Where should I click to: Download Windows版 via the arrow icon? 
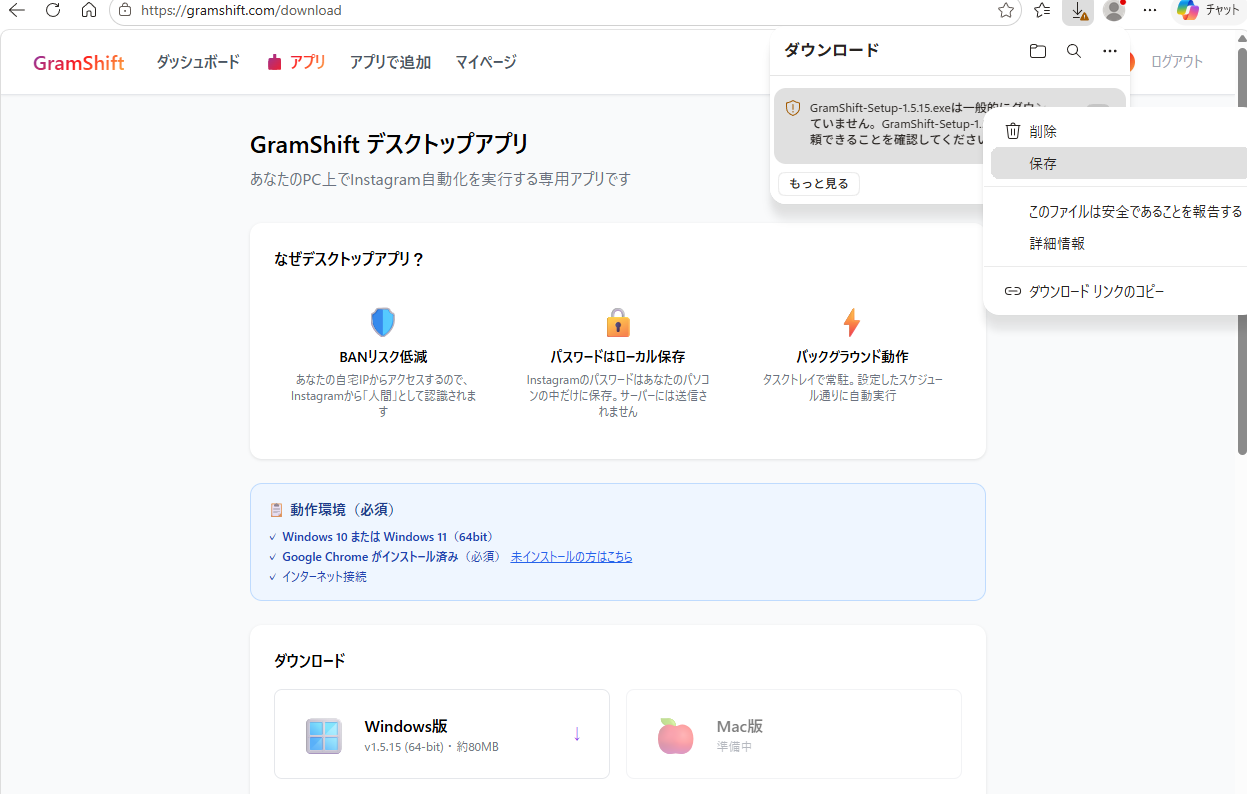577,733
